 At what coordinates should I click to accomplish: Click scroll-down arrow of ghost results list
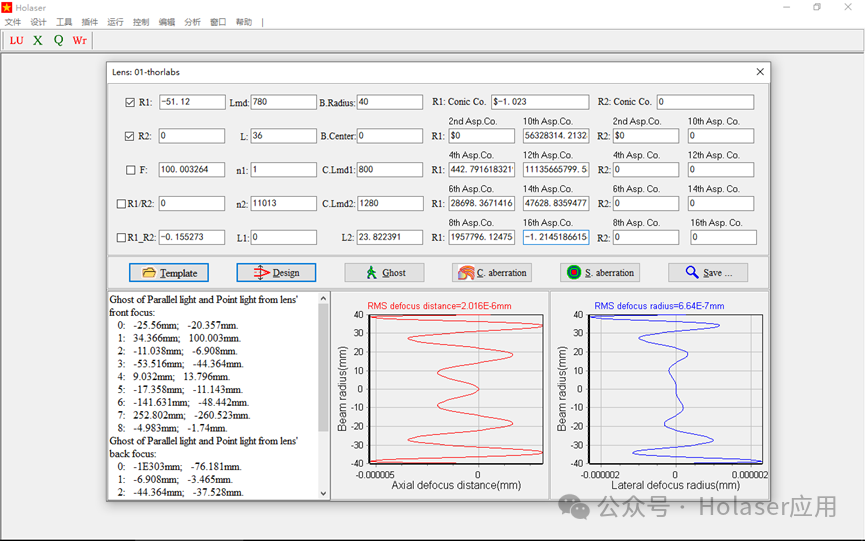coord(323,494)
